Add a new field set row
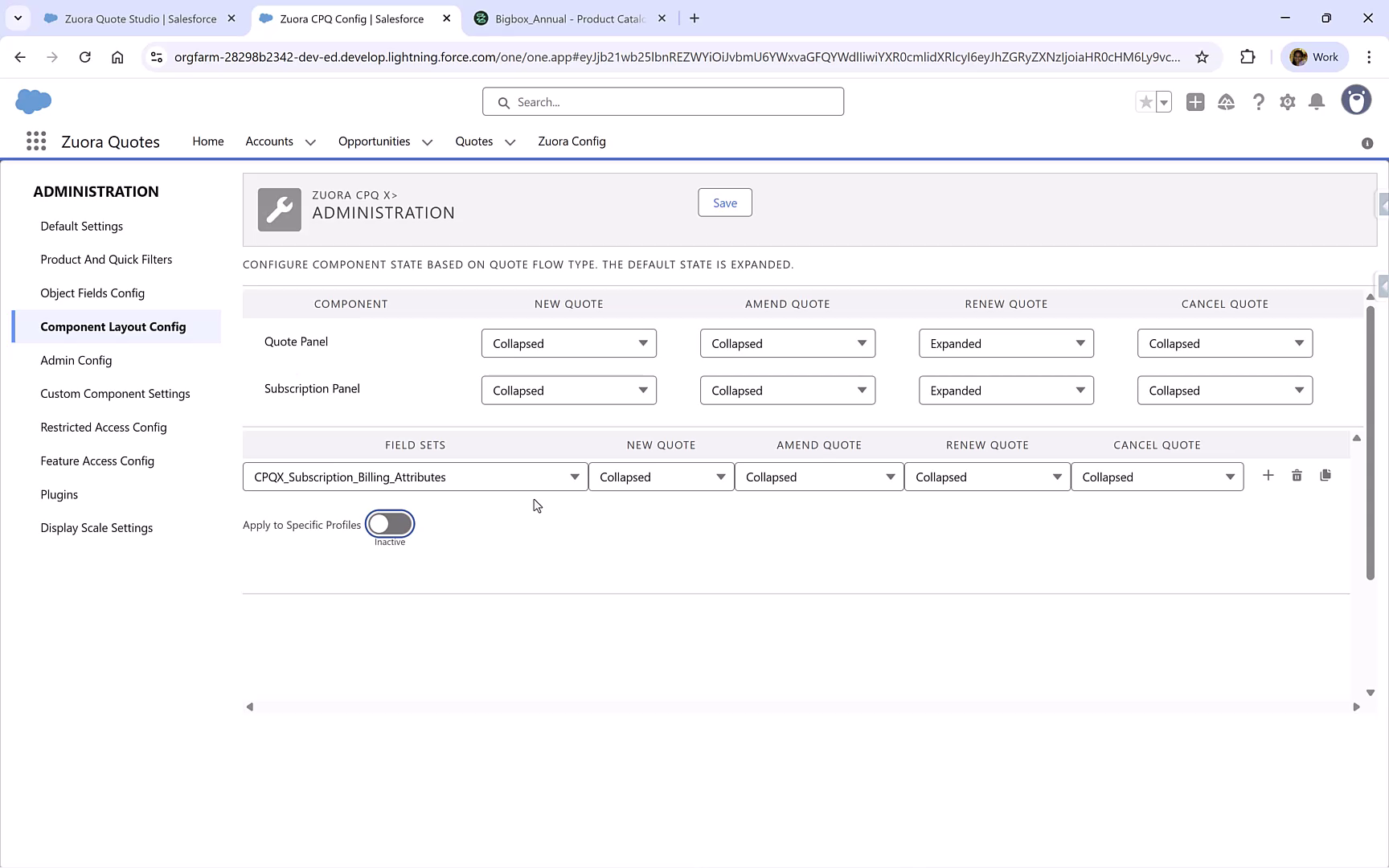 click(1268, 475)
